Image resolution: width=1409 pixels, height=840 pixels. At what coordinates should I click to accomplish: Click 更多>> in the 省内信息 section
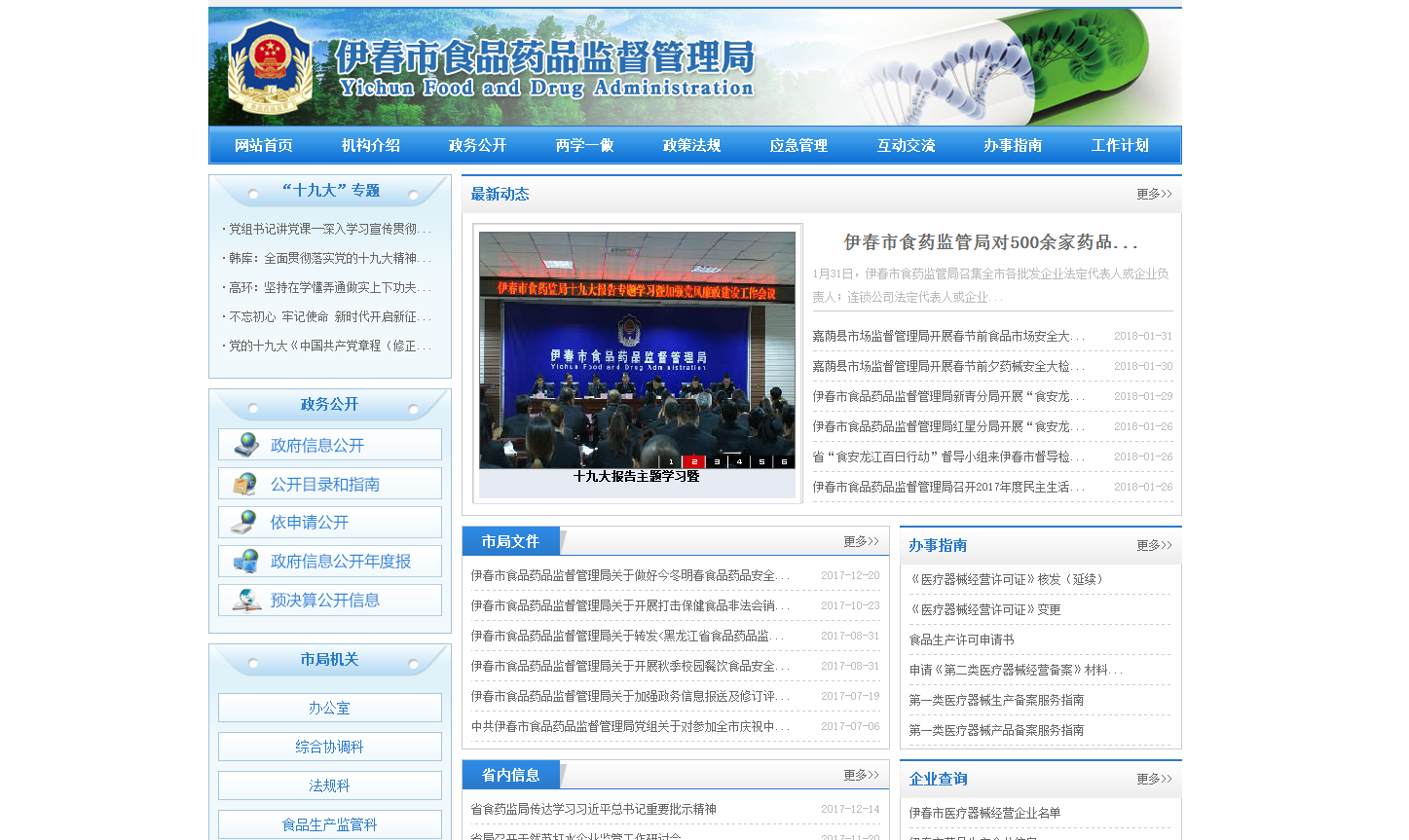pos(861,775)
